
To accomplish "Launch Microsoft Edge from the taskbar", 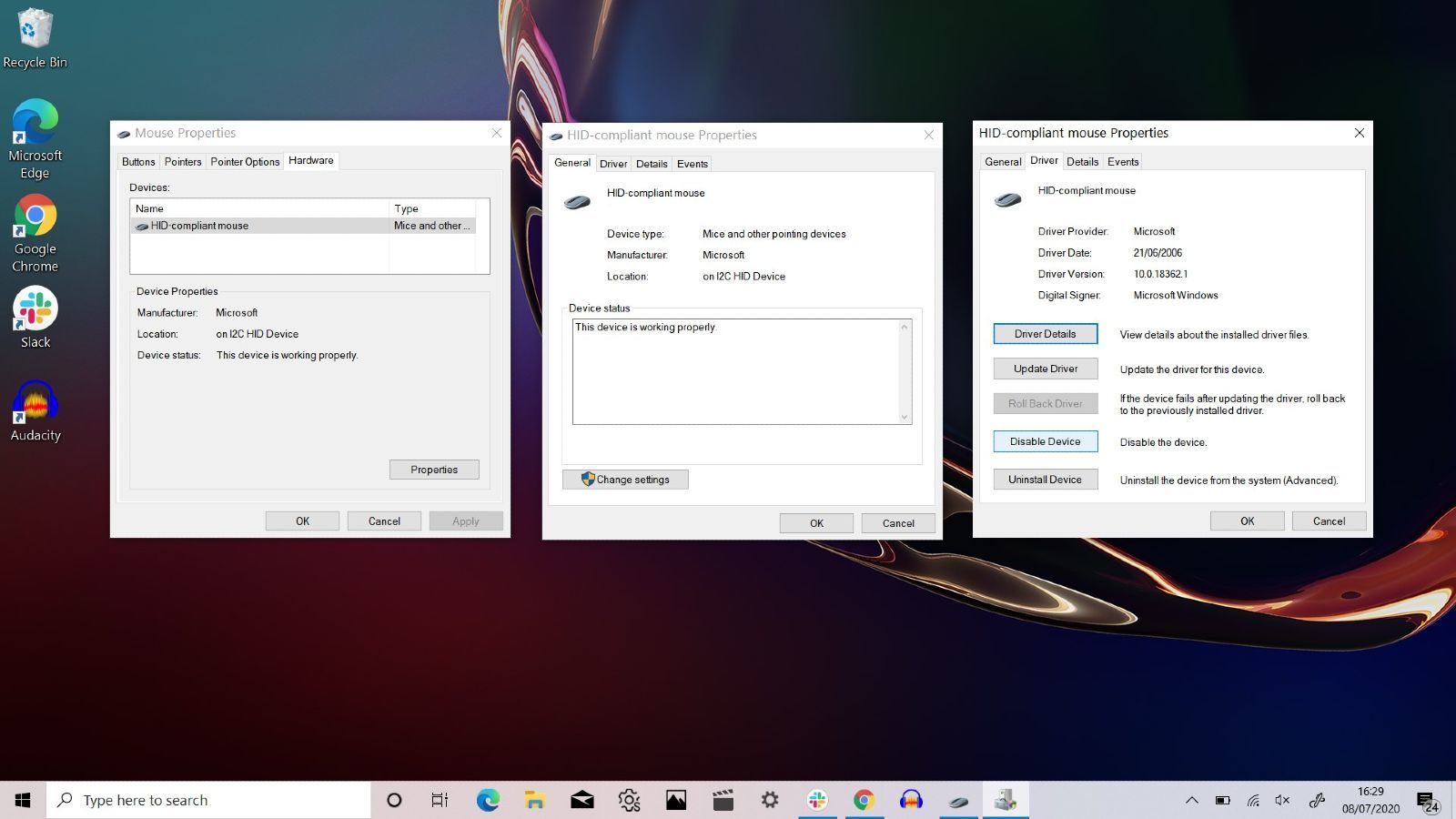I will (x=488, y=800).
